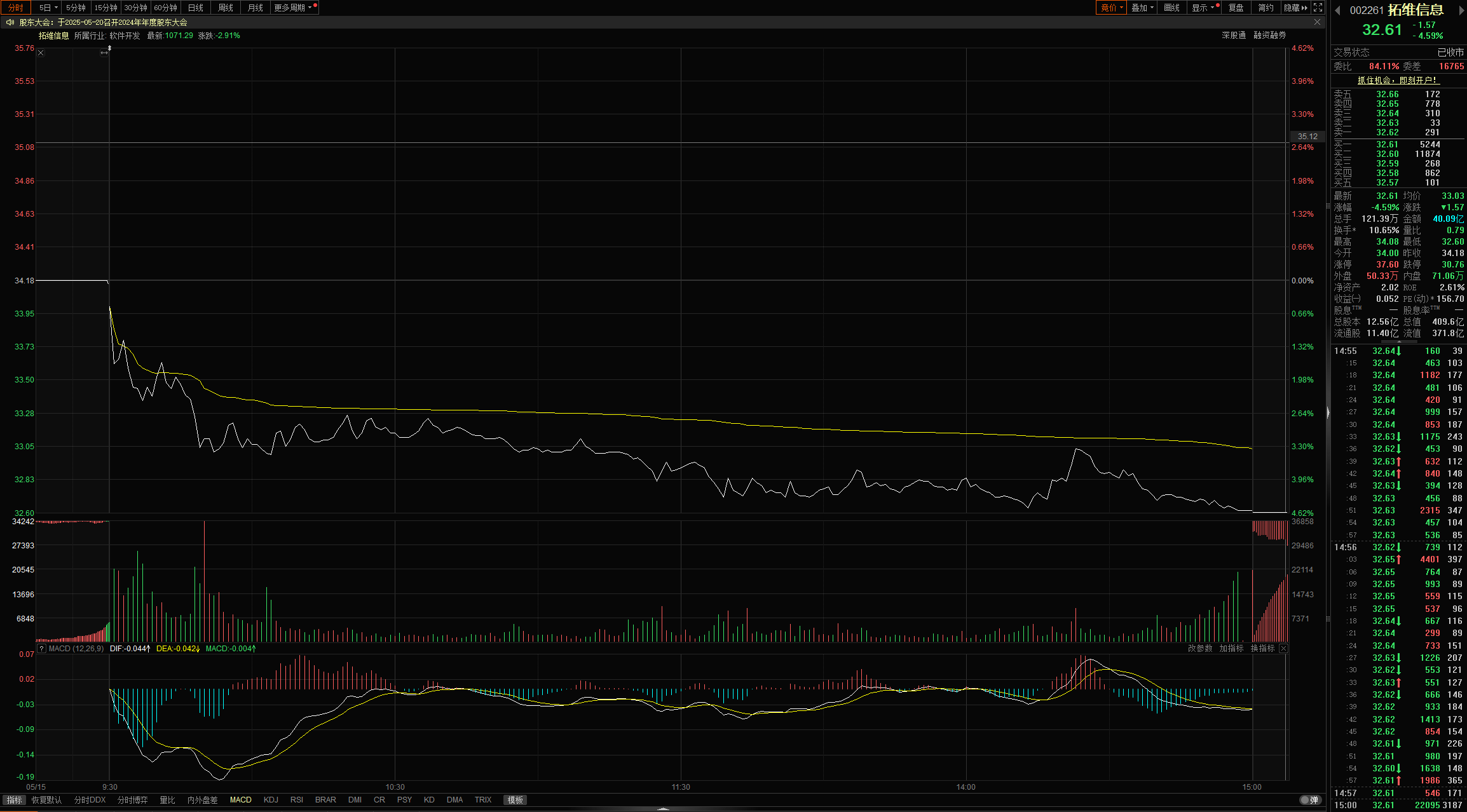The width and height of the screenshot is (1467, 812).
Task: Click the 买一 bid price 32.61
Action: (x=1387, y=144)
